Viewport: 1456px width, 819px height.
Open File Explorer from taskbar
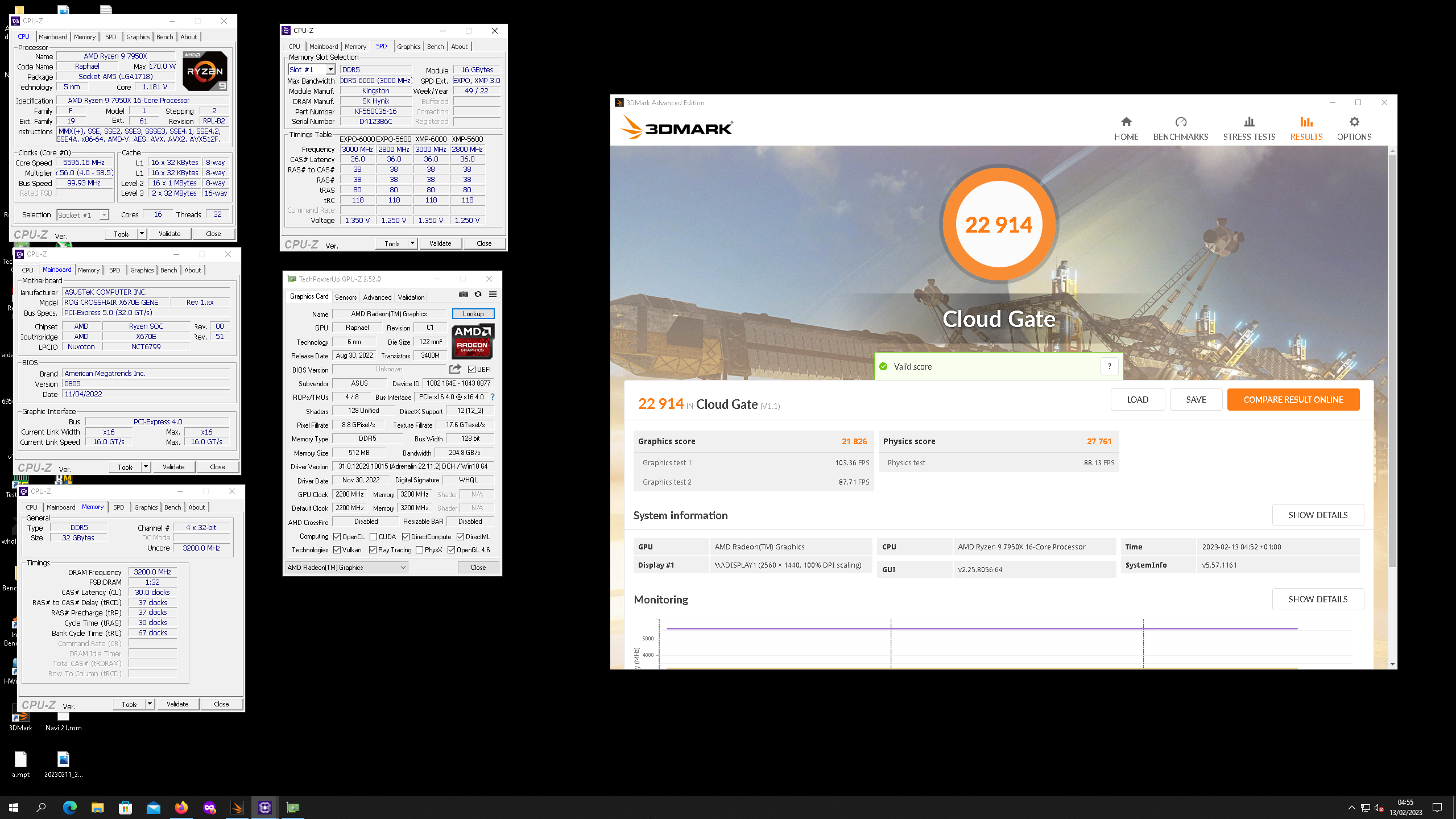[x=97, y=808]
